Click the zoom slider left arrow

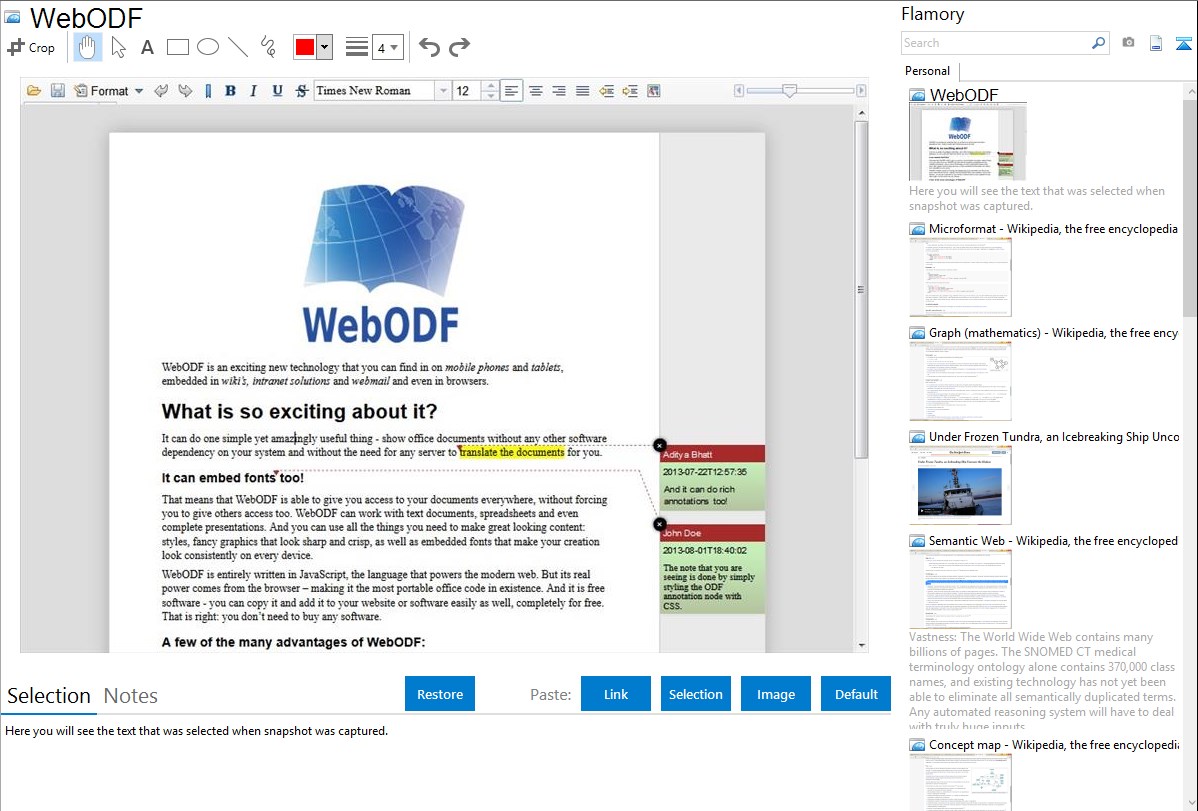coord(739,91)
